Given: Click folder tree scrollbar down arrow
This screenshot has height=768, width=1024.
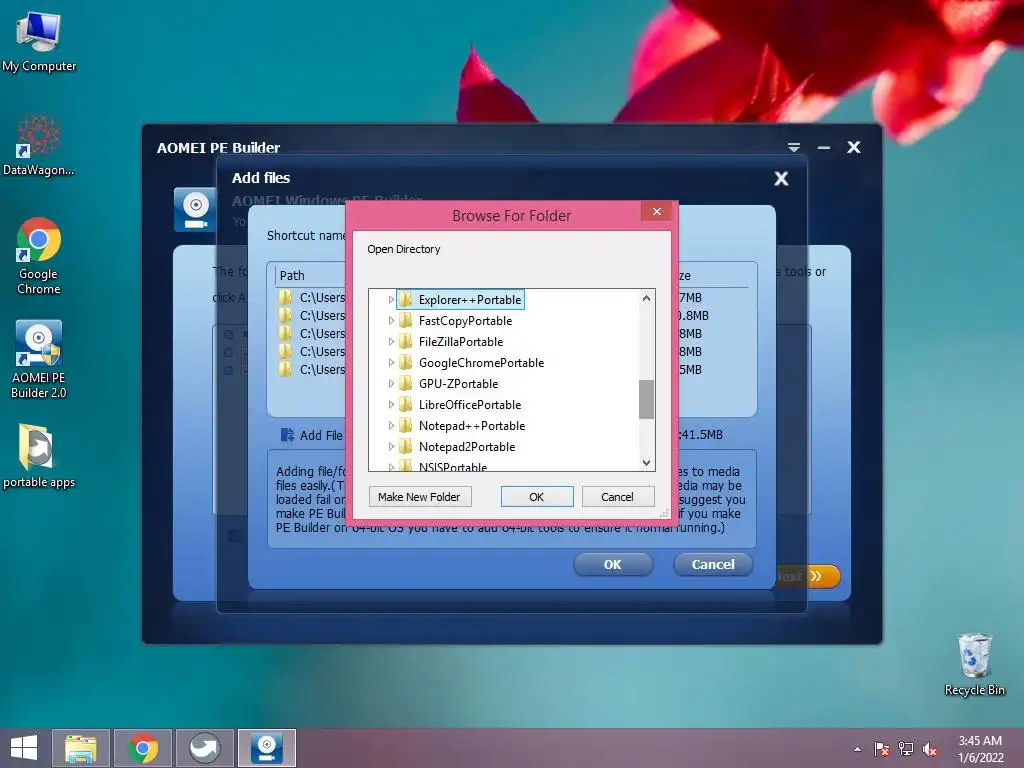Looking at the screenshot, I should [647, 462].
